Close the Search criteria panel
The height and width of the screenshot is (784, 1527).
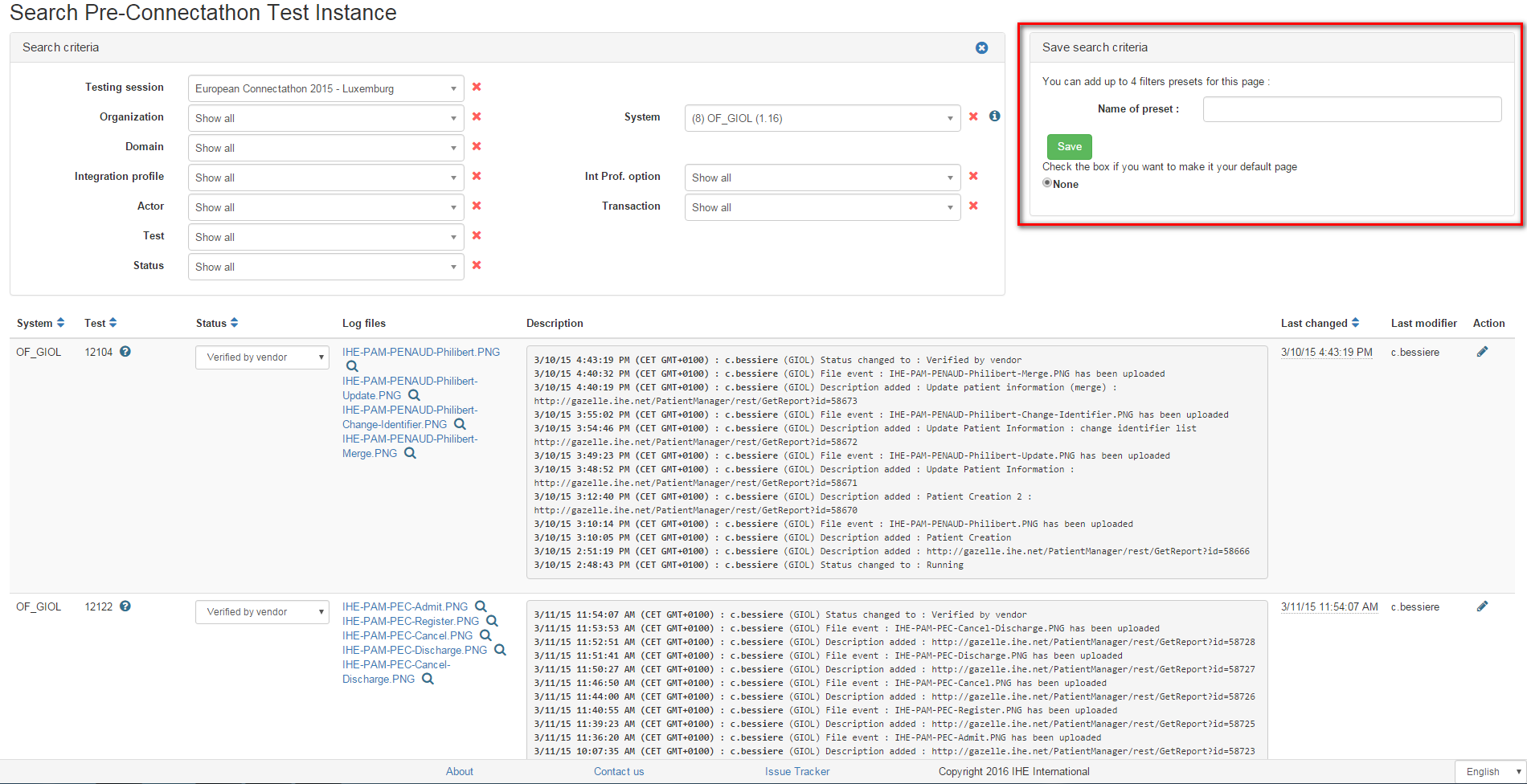coord(981,48)
